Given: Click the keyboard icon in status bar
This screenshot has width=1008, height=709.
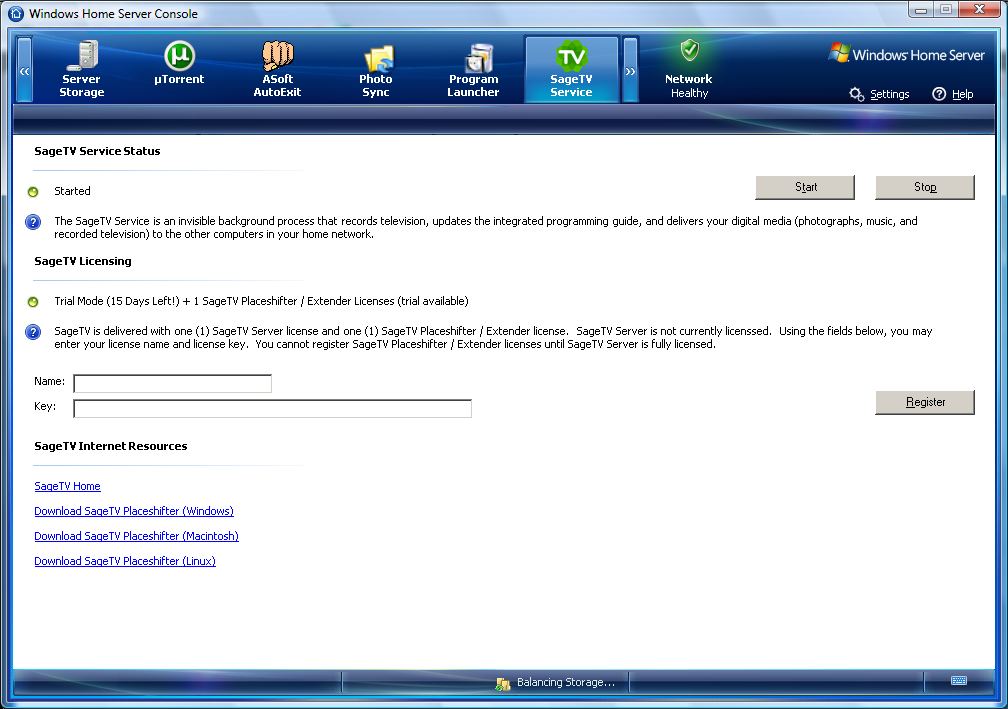Looking at the screenshot, I should [x=958, y=681].
